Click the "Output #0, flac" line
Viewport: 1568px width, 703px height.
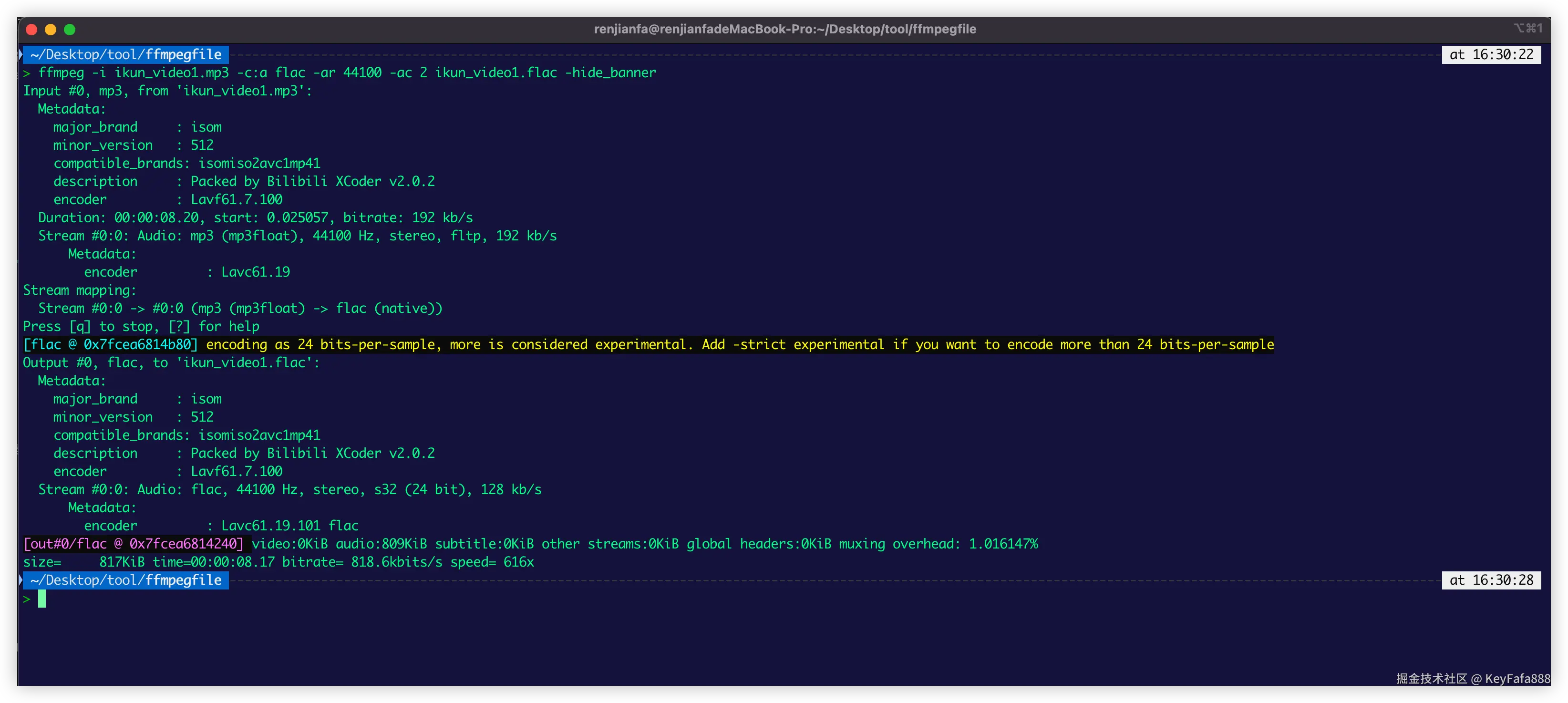point(170,363)
